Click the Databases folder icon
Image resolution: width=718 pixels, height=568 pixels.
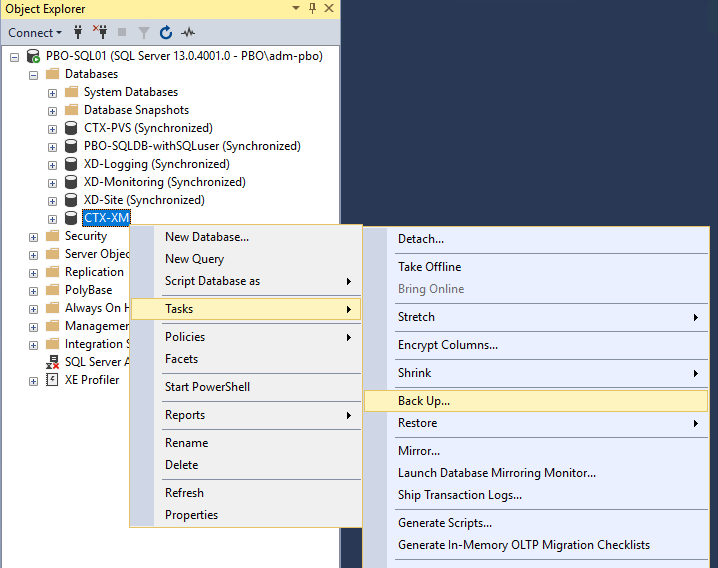(x=53, y=74)
